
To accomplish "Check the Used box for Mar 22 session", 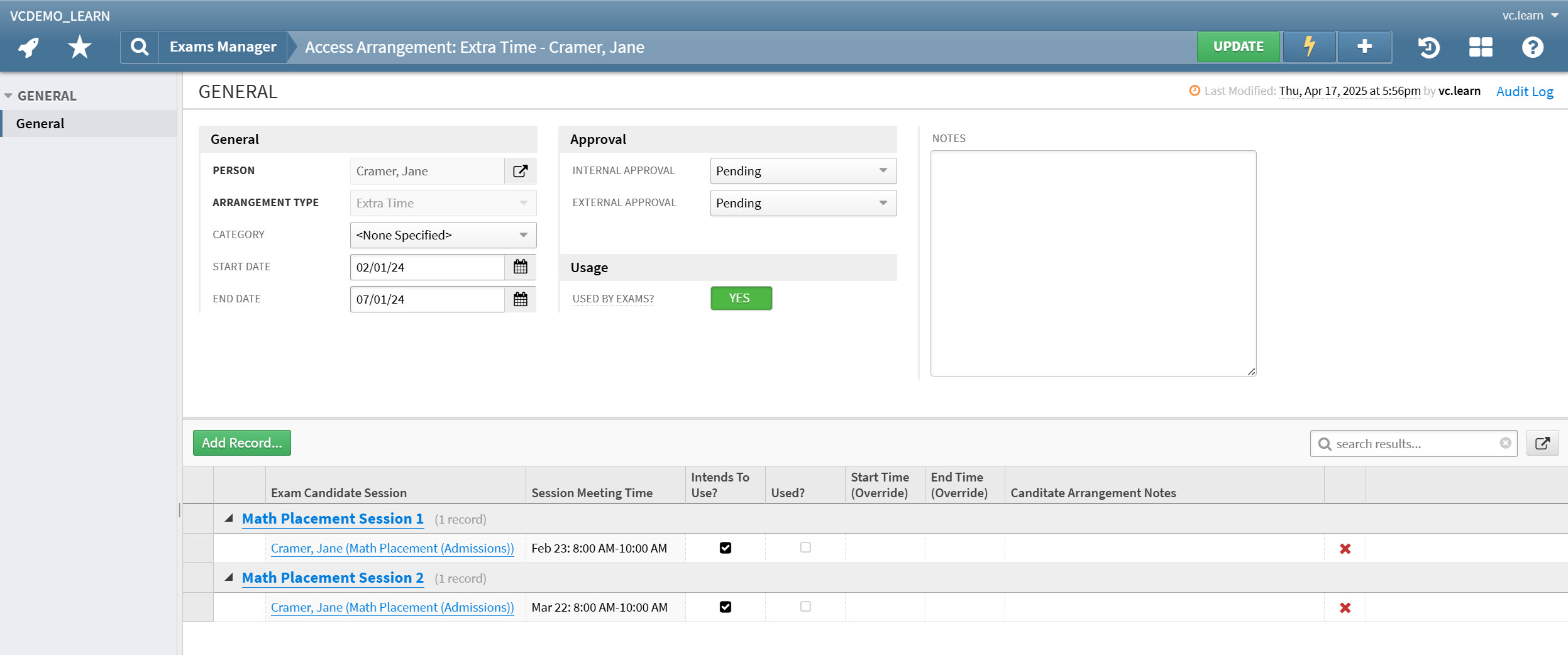I will pos(805,607).
